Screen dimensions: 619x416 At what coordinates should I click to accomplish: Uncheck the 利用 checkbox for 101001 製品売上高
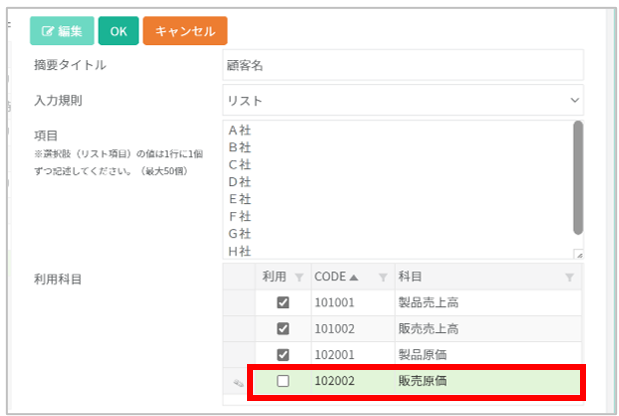[x=283, y=303]
